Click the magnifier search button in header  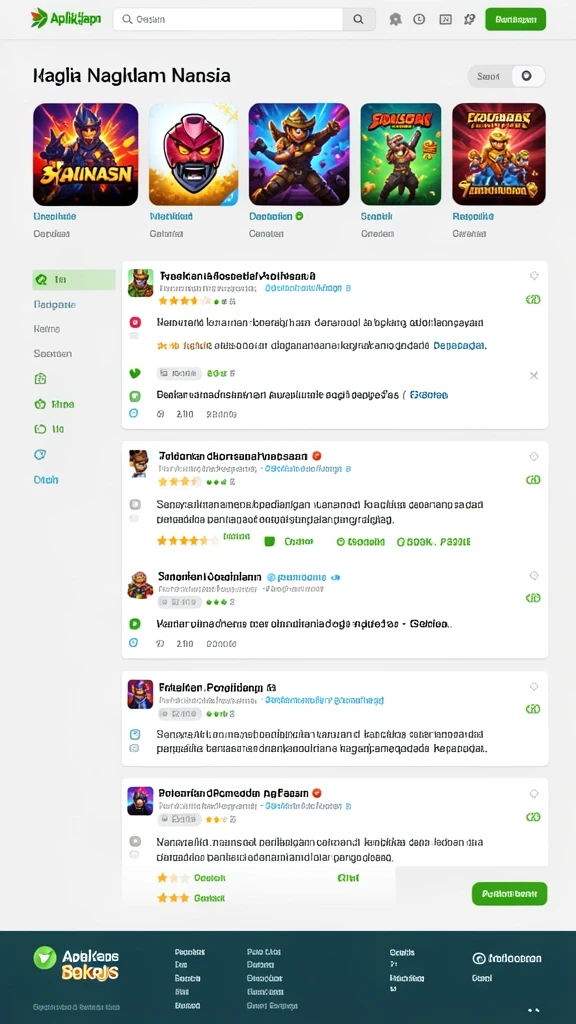[359, 20]
